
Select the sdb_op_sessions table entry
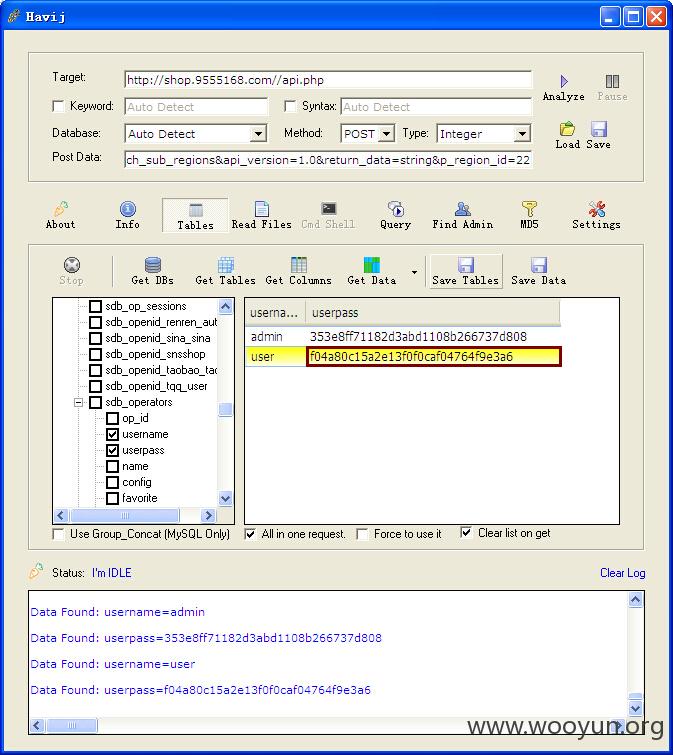(x=145, y=306)
